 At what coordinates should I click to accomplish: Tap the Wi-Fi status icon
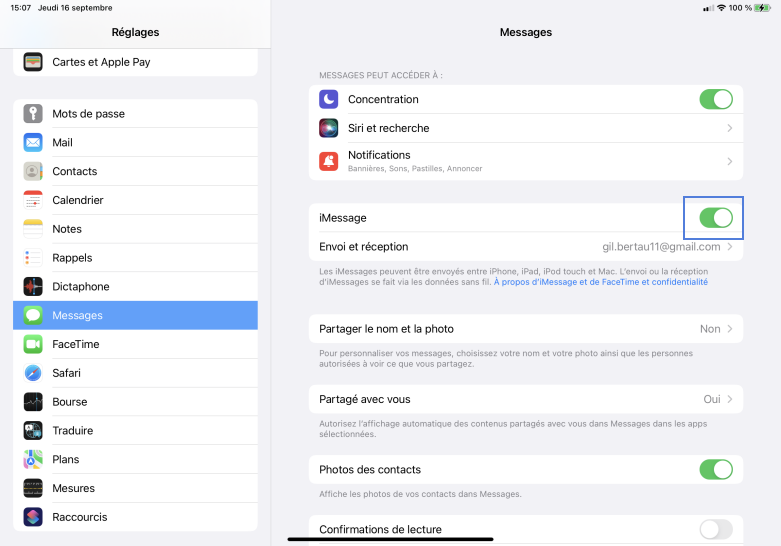point(721,8)
